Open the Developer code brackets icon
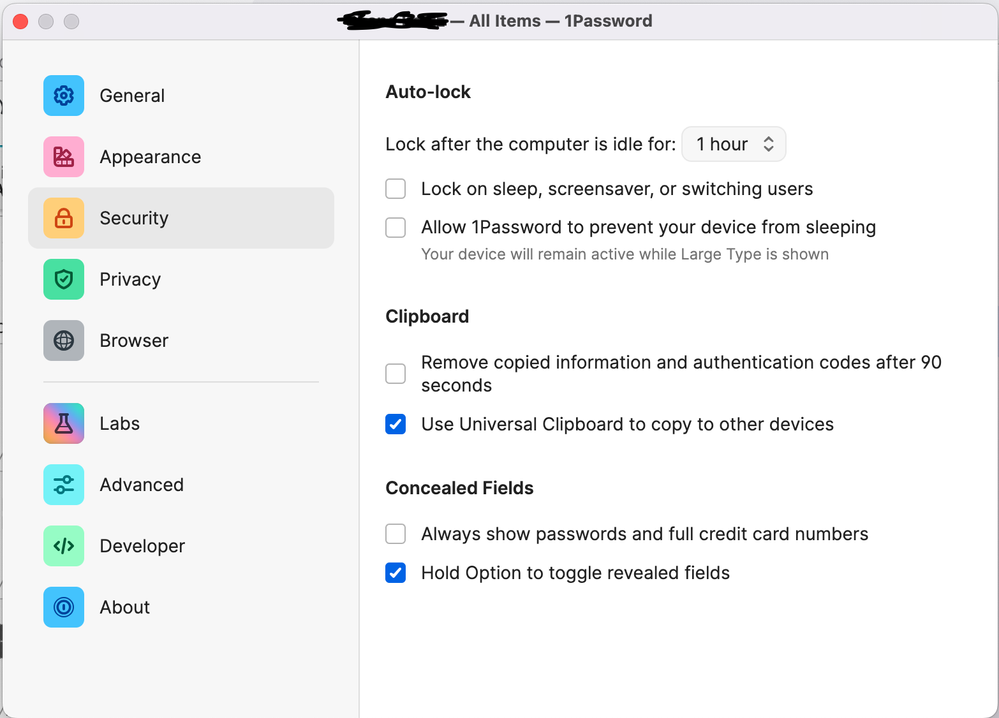The width and height of the screenshot is (999, 718). 63,546
